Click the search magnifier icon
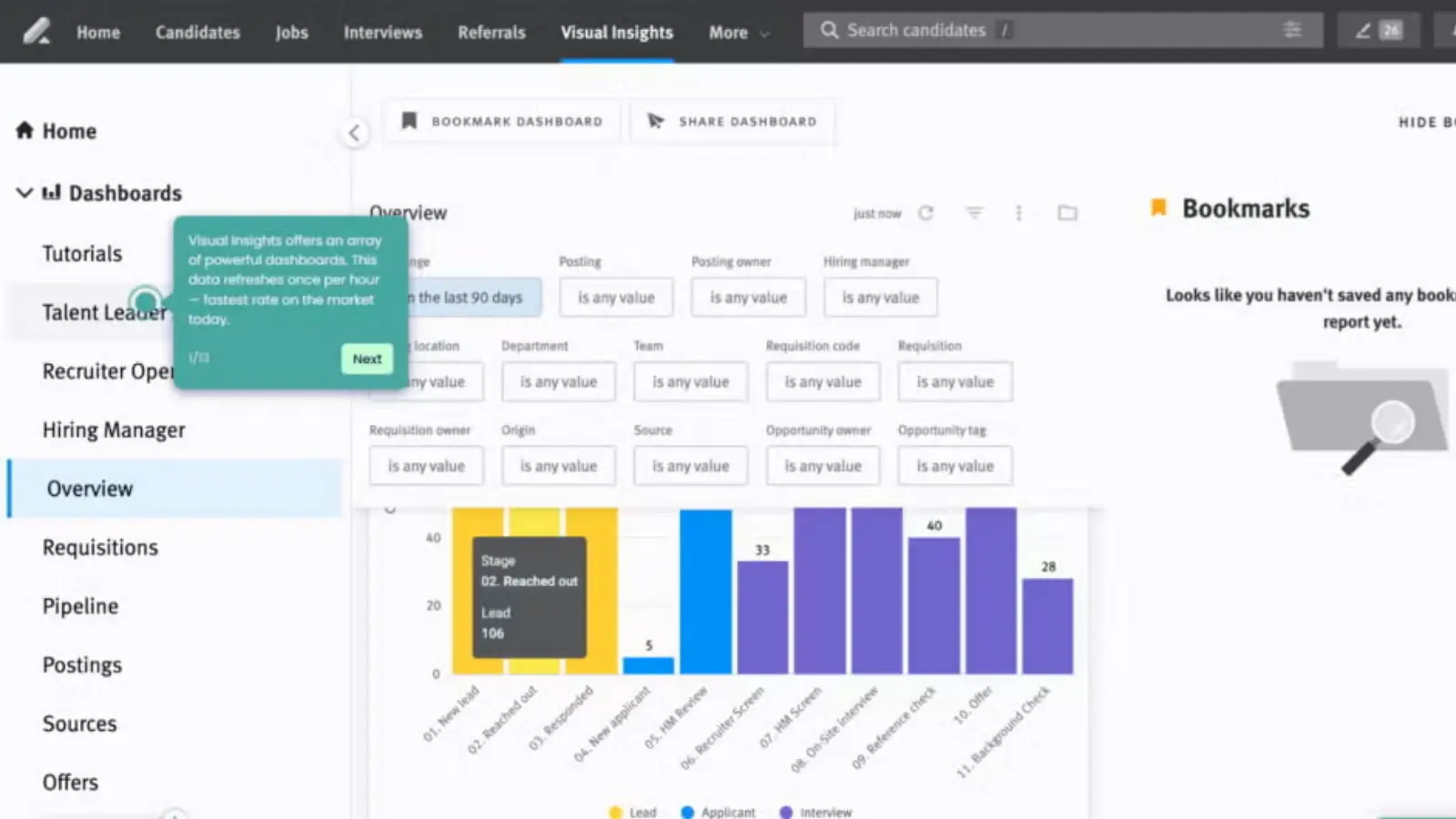This screenshot has height=819, width=1456. [829, 30]
